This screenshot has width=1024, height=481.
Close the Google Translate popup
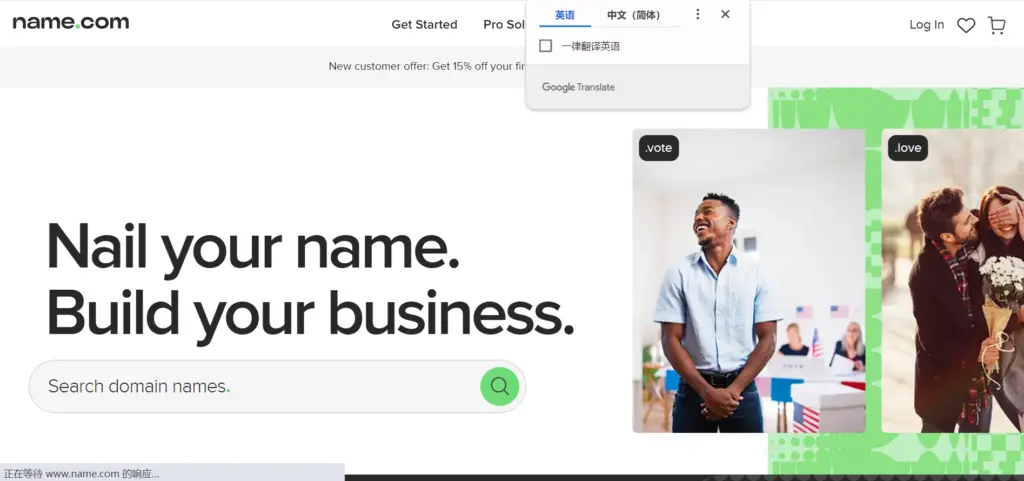(725, 14)
